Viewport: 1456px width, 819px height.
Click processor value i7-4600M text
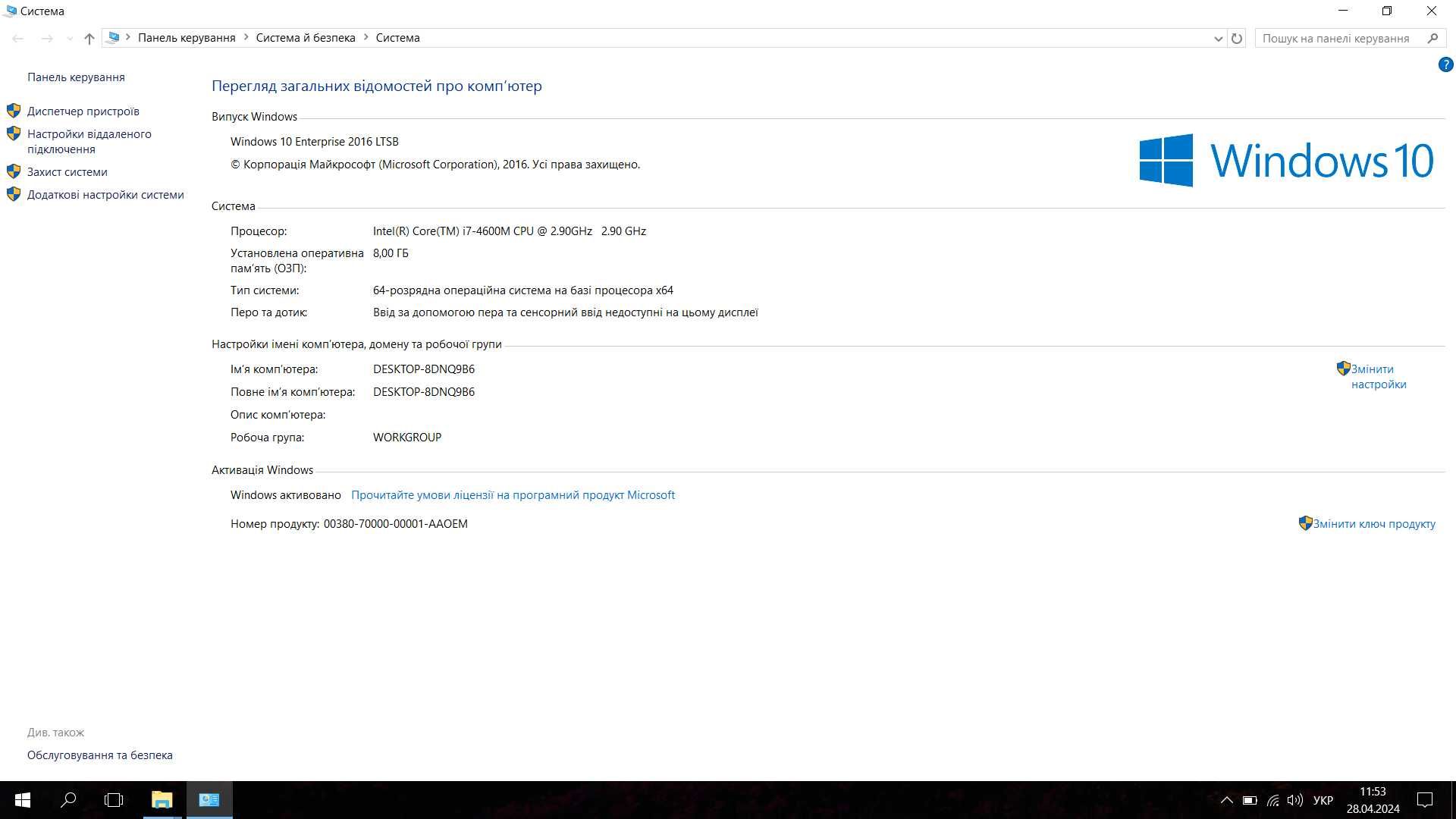tap(510, 231)
